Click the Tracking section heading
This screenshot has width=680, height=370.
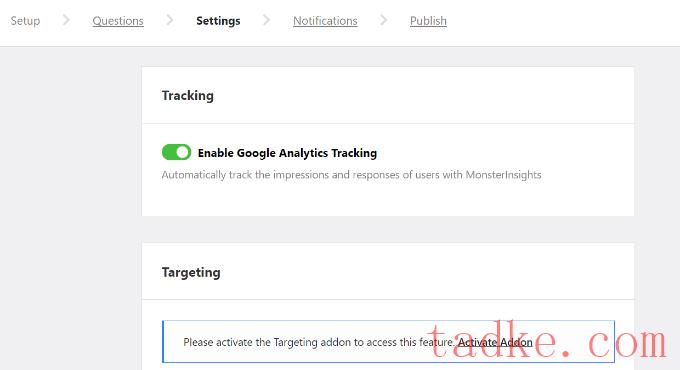coord(187,95)
